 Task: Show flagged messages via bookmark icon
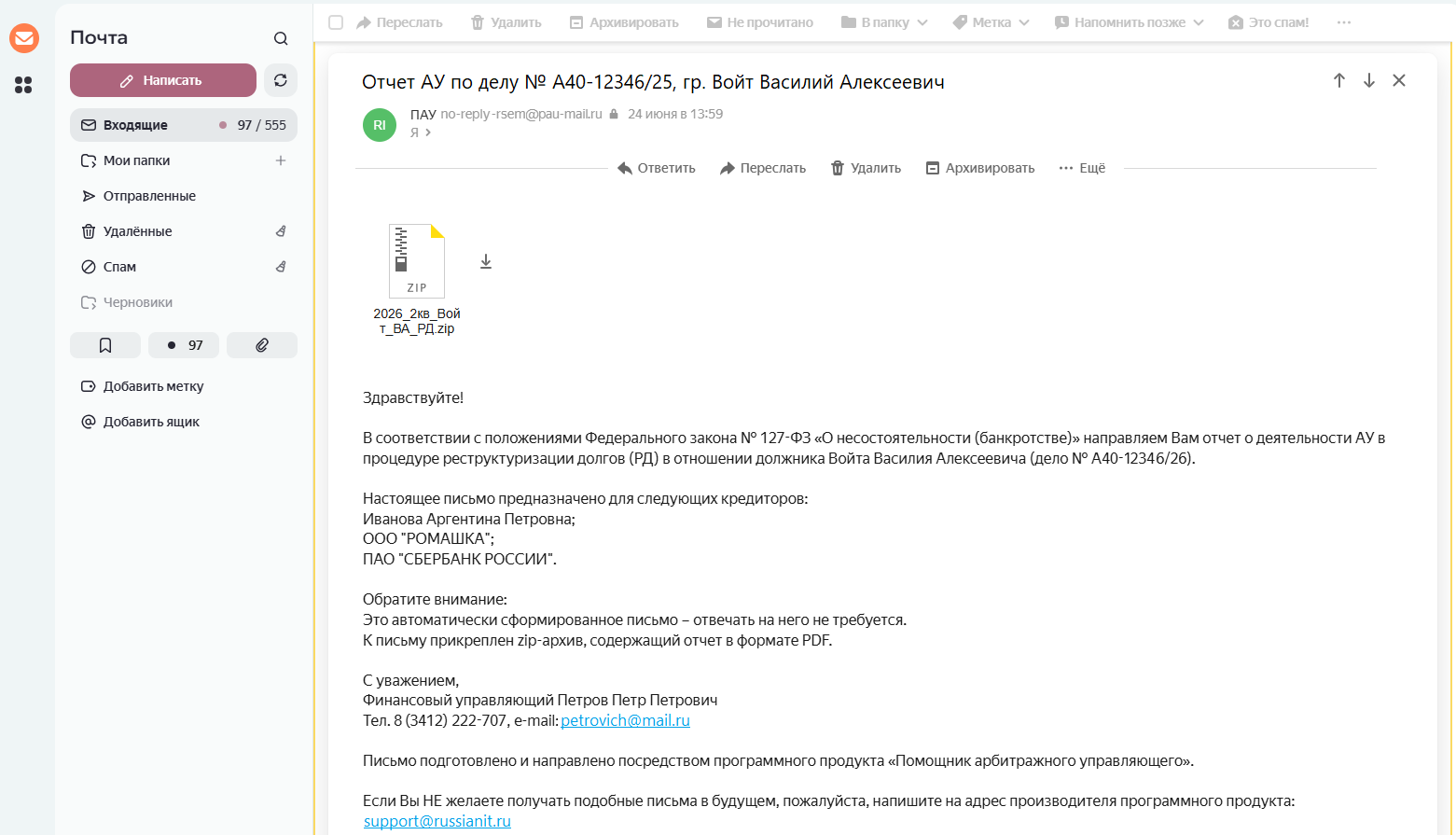[x=105, y=345]
